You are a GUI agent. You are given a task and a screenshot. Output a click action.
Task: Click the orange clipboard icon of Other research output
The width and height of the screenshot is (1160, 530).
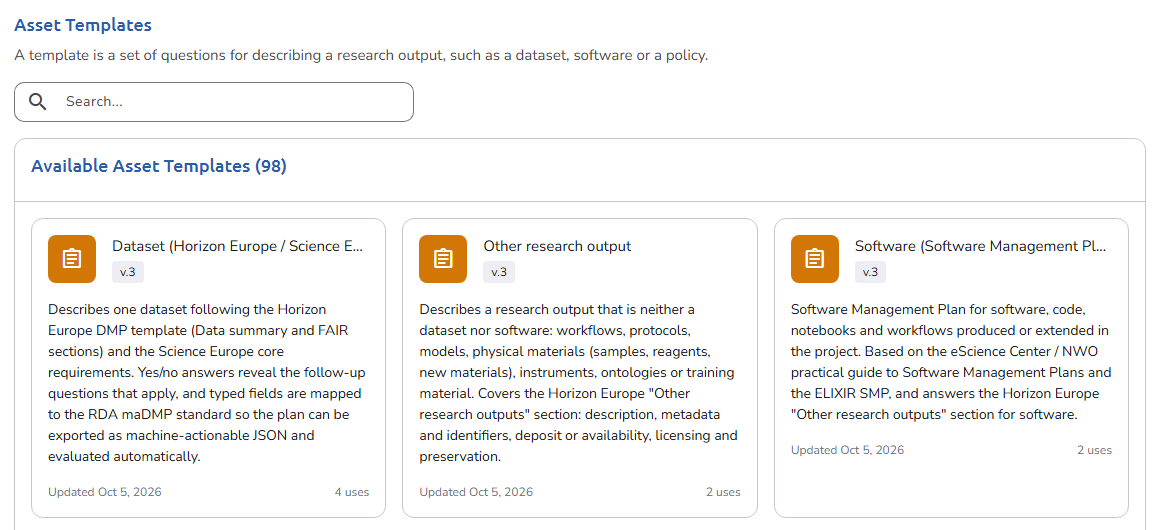tap(443, 259)
